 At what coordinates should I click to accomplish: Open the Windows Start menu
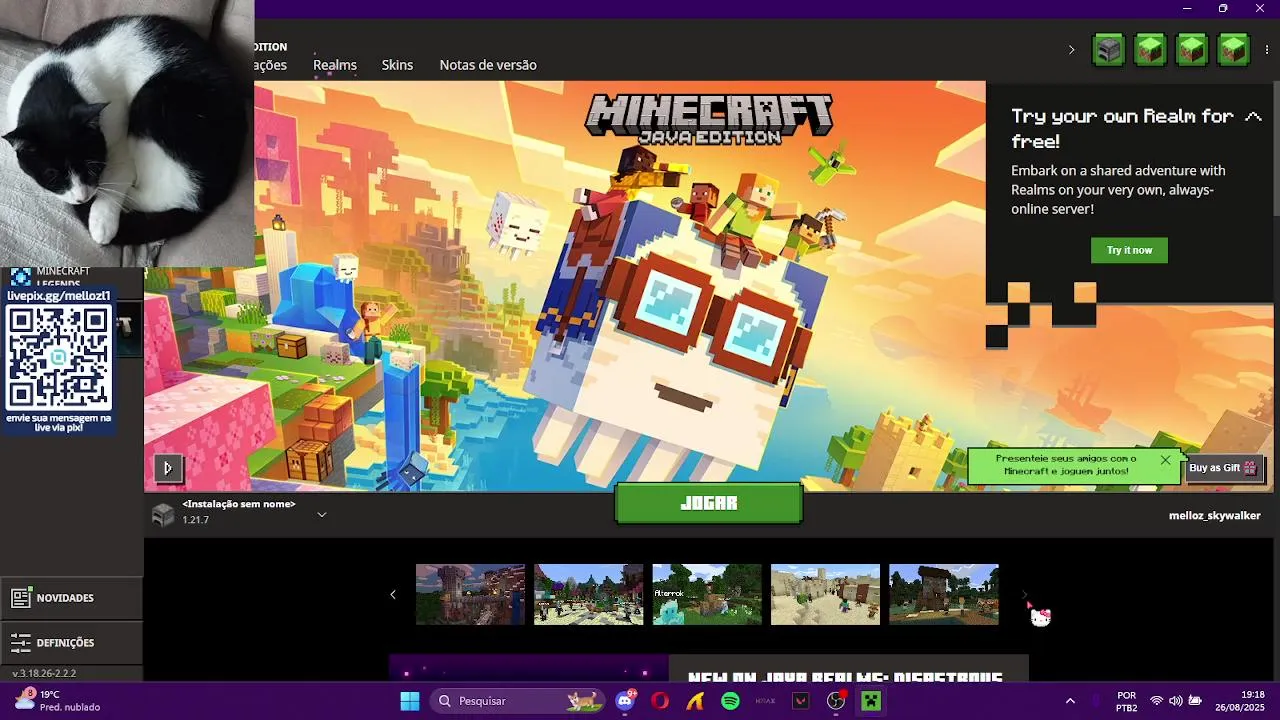410,701
